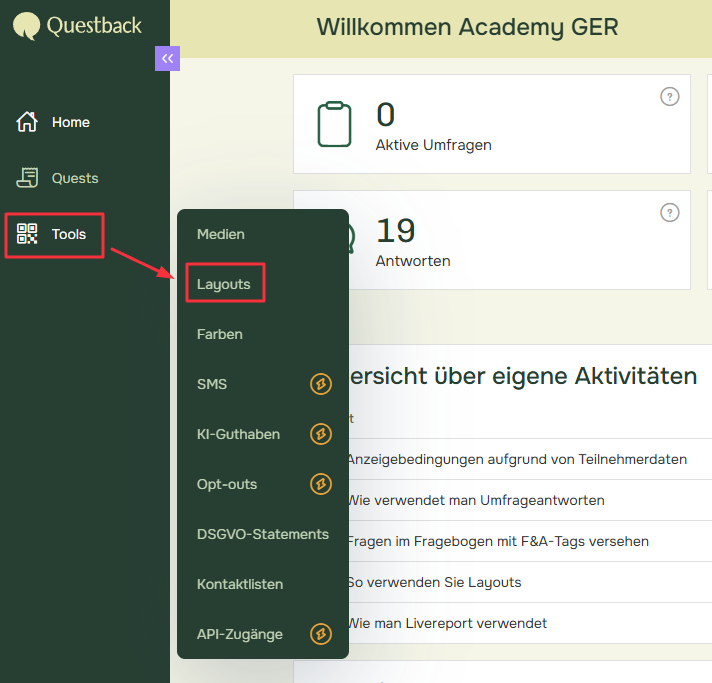Click the Tools QR-style icon
Screen dimensions: 712x683
tap(27, 234)
